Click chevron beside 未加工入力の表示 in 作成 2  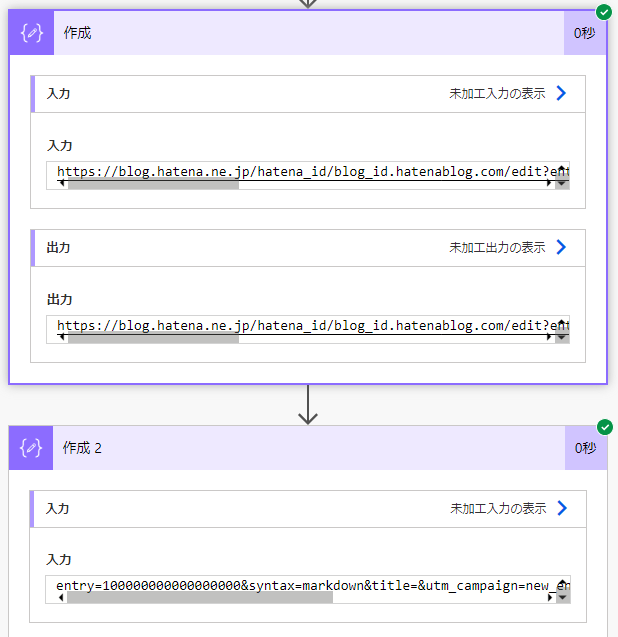(x=562, y=508)
